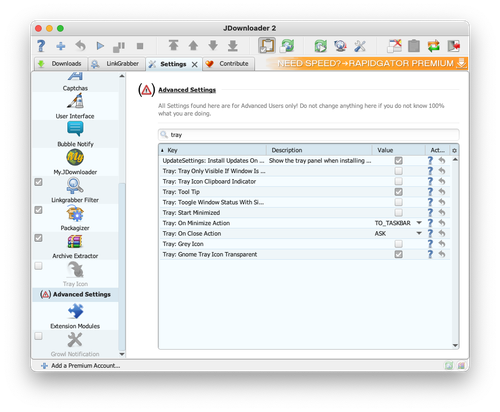Open Tray Icon settings section
The height and width of the screenshot is (412, 500).
point(75,274)
